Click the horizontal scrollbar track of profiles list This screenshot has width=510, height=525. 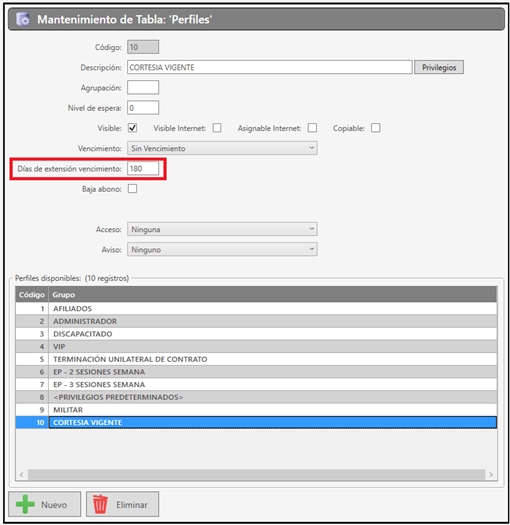pyautogui.click(x=256, y=474)
